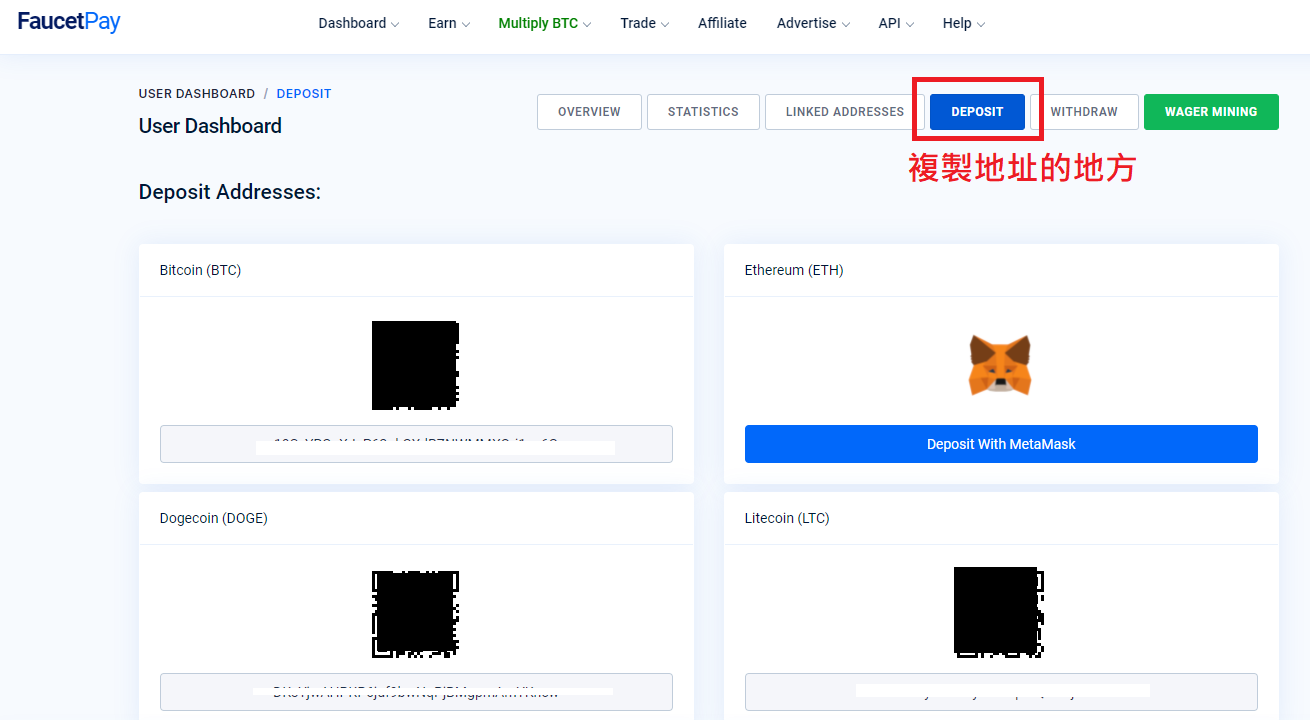Click the "Ethereum (ETH)" card title
This screenshot has height=720, width=1310.
(x=794, y=270)
